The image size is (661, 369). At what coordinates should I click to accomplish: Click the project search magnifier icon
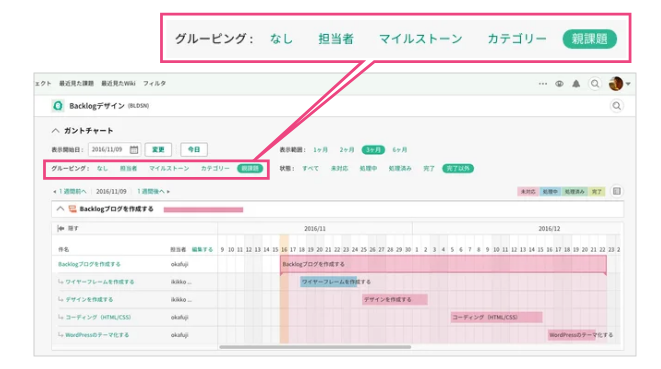617,106
